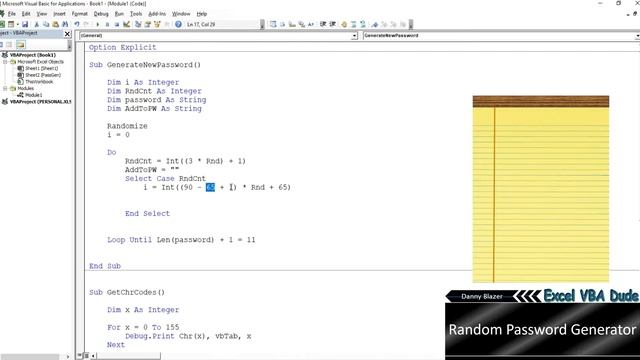
Task: Select Sheet1 (Sheet1) in the project tree
Action: point(42,69)
